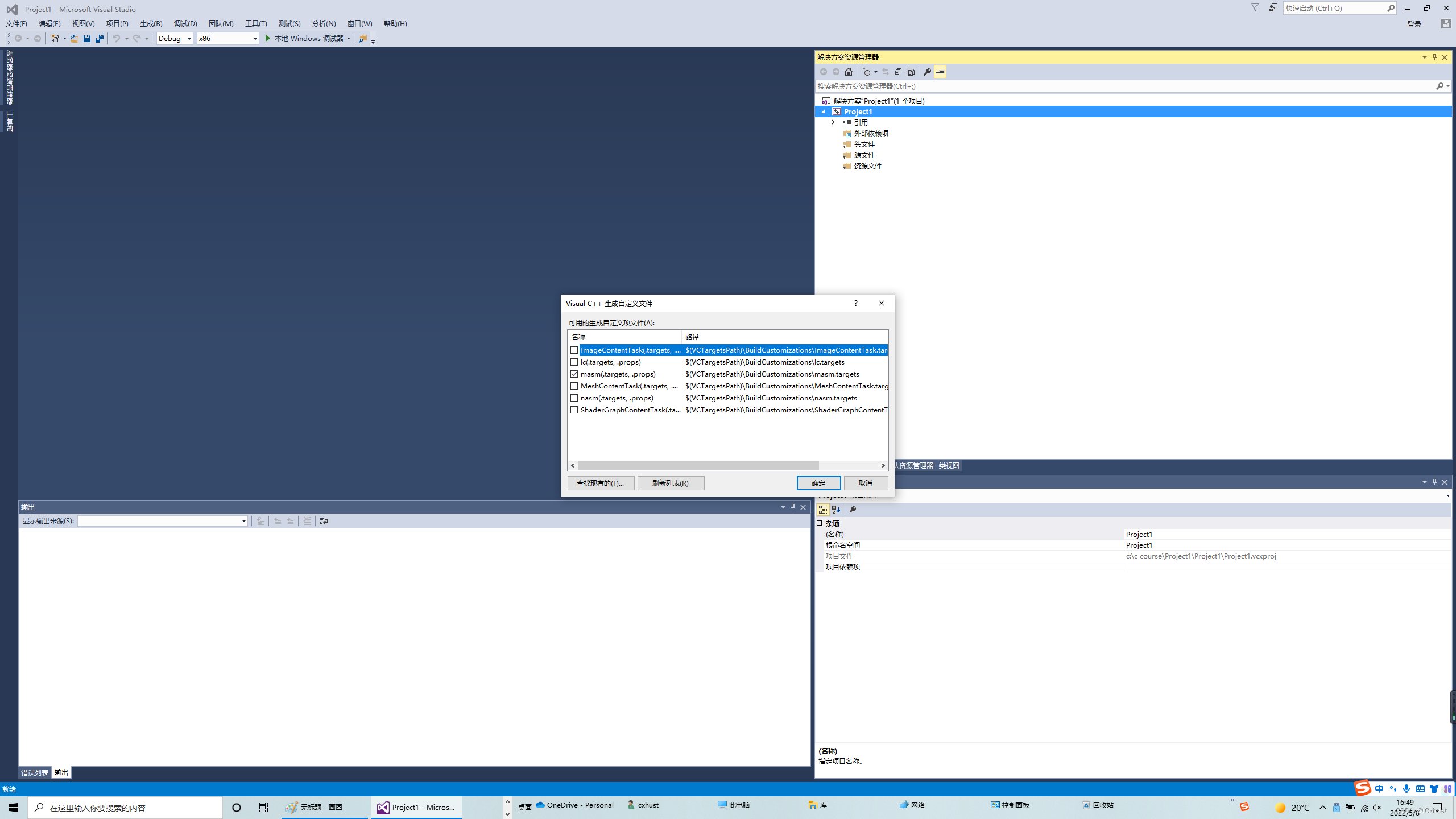The width and height of the screenshot is (1456, 819).
Task: Open Solution Explorer properties with the wrench icon
Action: click(928, 72)
